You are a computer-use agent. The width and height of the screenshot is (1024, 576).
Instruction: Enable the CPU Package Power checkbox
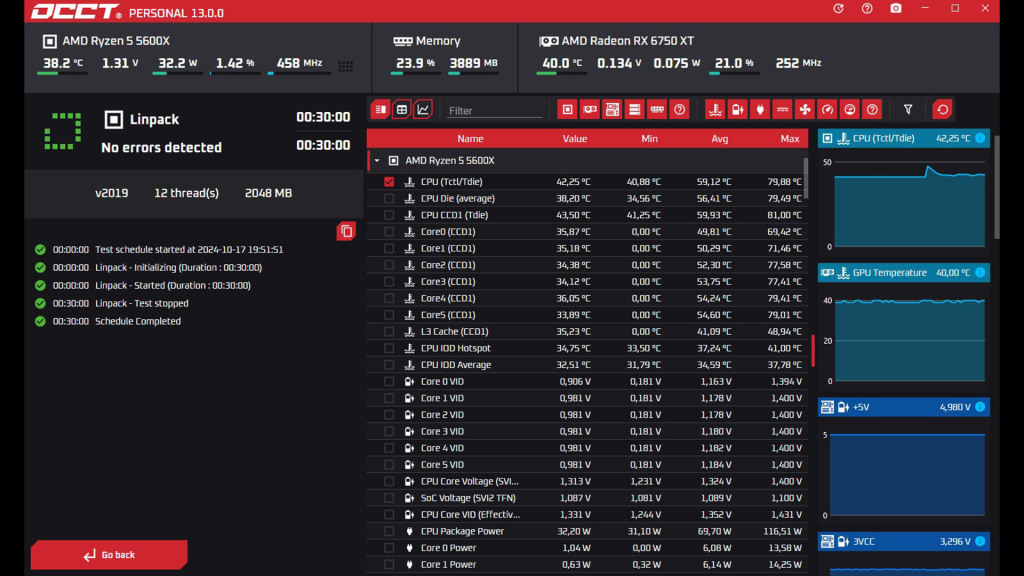pyautogui.click(x=389, y=531)
